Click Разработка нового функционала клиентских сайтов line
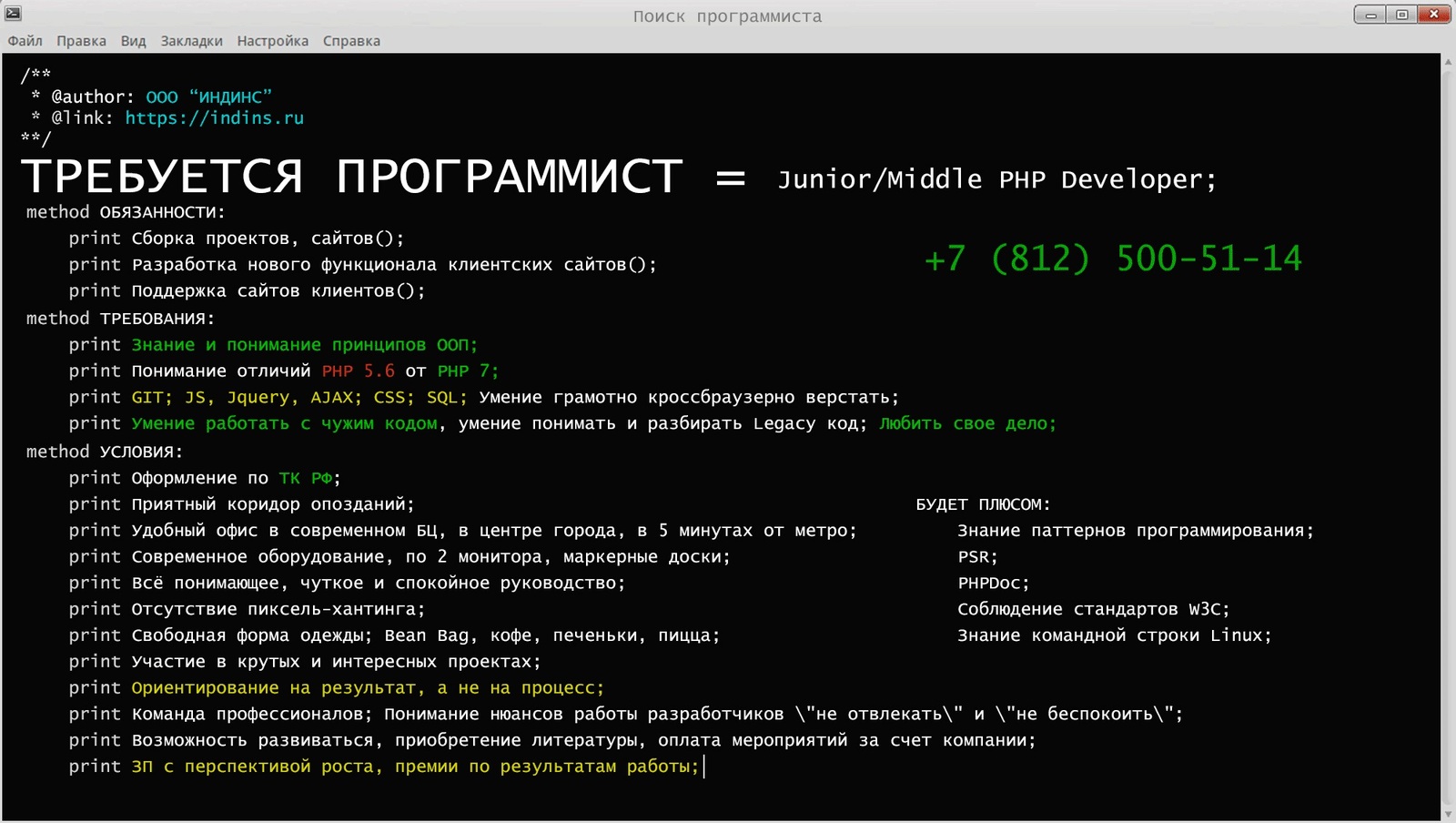Viewport: 1456px width, 823px height. coord(362,265)
